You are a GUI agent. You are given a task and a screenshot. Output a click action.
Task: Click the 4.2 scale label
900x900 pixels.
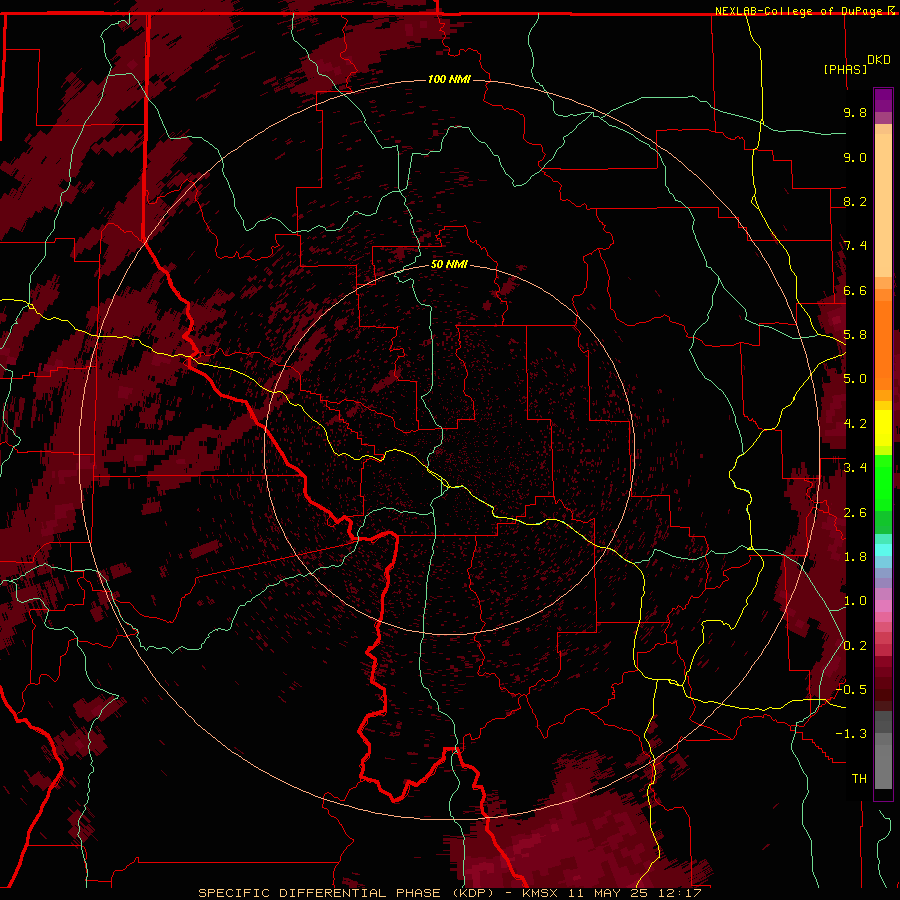tap(855, 424)
